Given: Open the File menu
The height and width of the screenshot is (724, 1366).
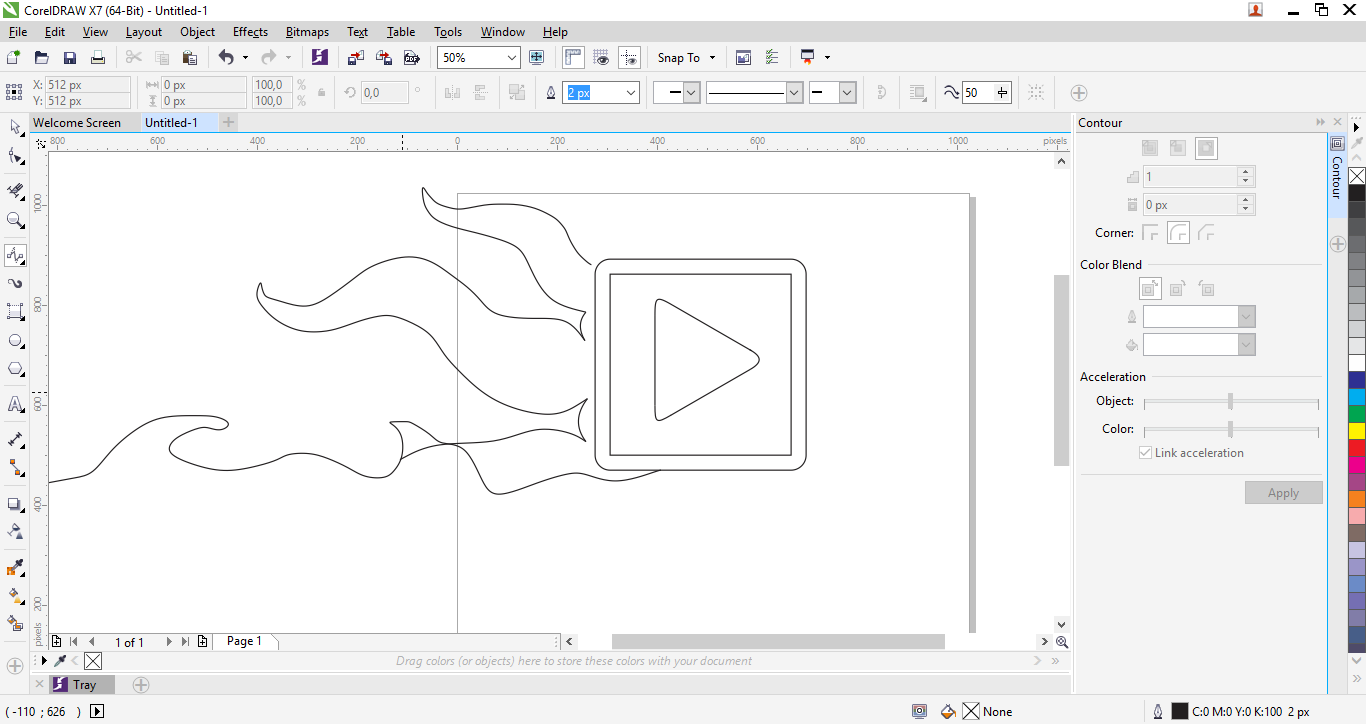Looking at the screenshot, I should click(x=18, y=32).
